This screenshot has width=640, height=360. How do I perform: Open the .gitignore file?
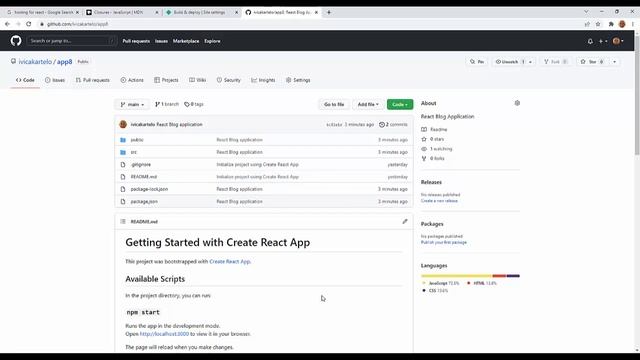141,164
